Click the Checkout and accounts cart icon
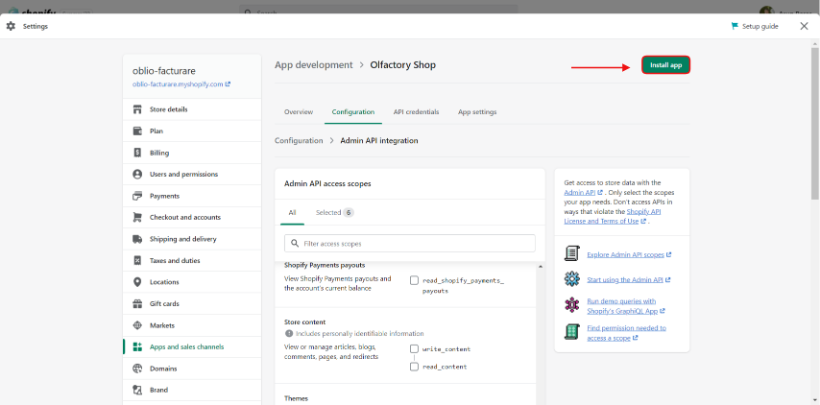Image resolution: width=820 pixels, height=405 pixels. tap(138, 217)
